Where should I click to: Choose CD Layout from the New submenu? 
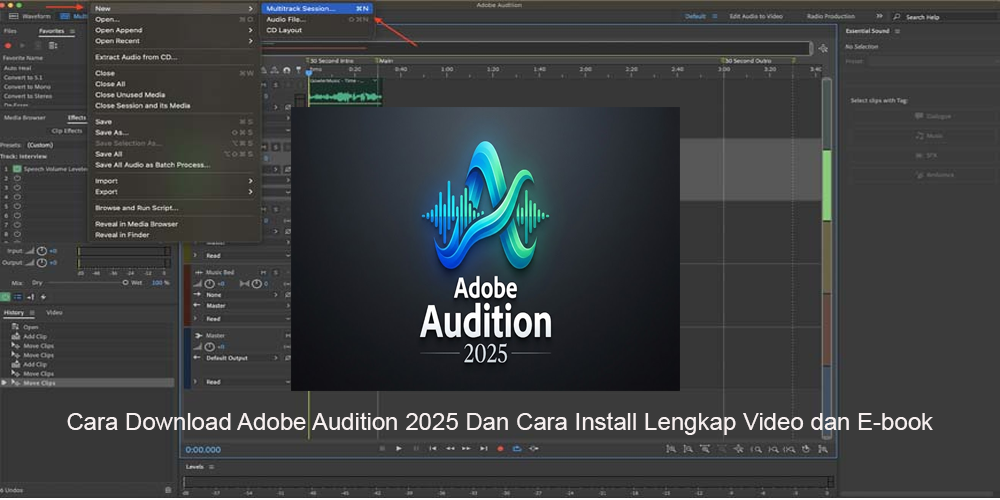(x=317, y=31)
